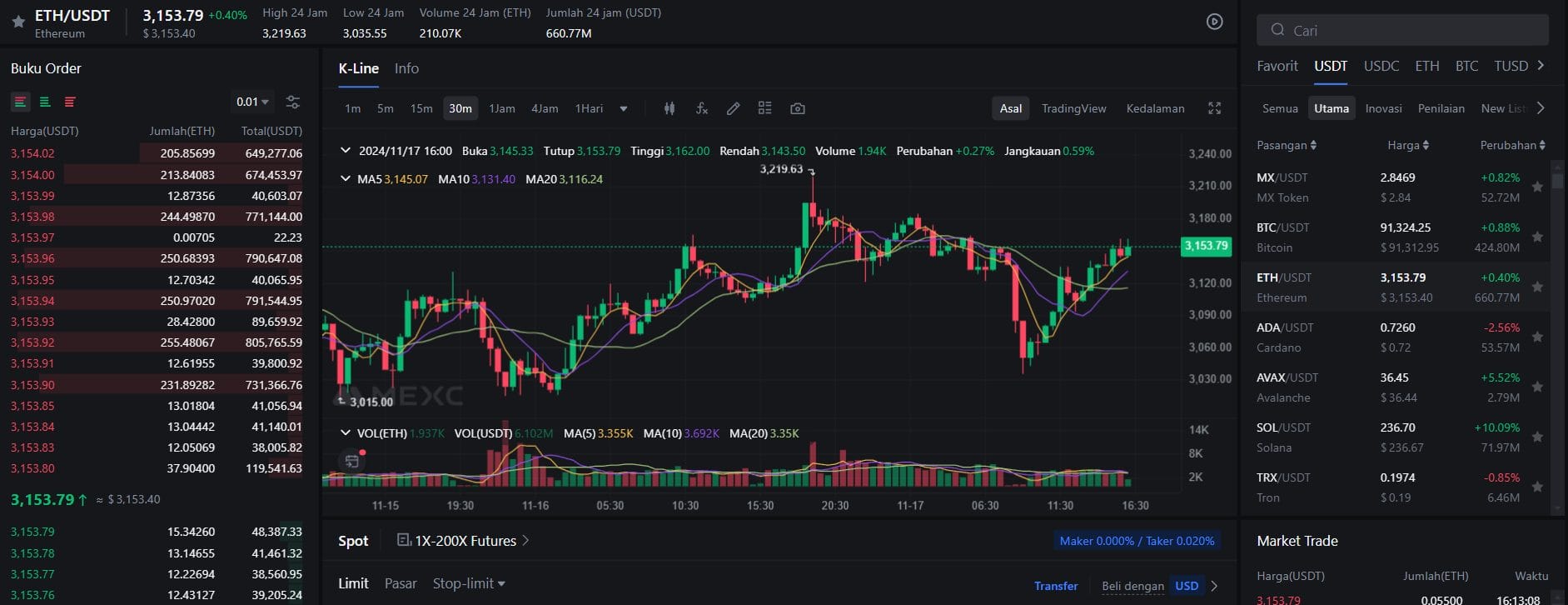This screenshot has height=605, width=1568.
Task: Open order book decimal precision 0.01 dropdown
Action: [x=252, y=102]
